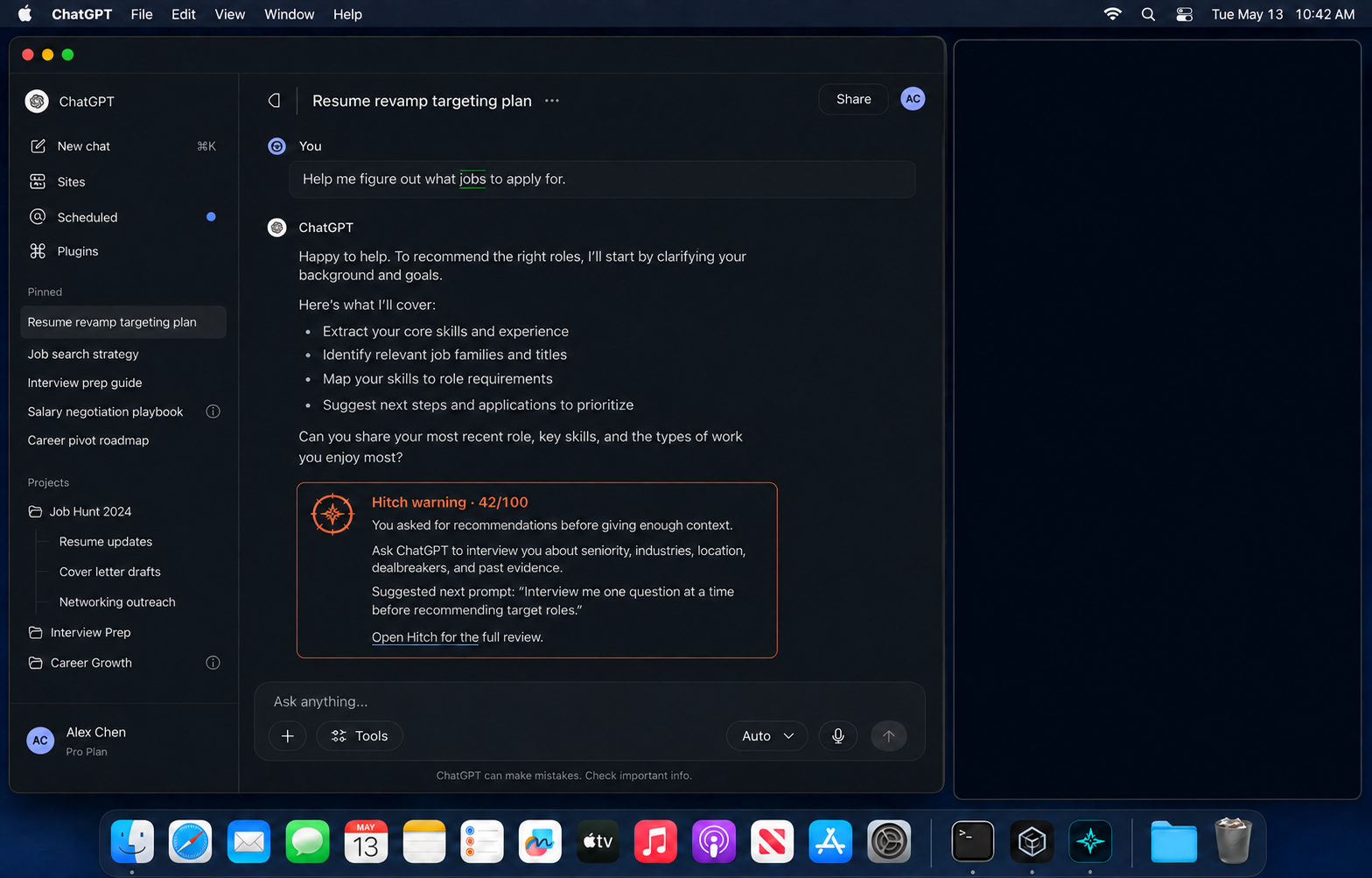This screenshot has width=1372, height=878.
Task: Open System Settings from the Dock
Action: pyautogui.click(x=889, y=842)
